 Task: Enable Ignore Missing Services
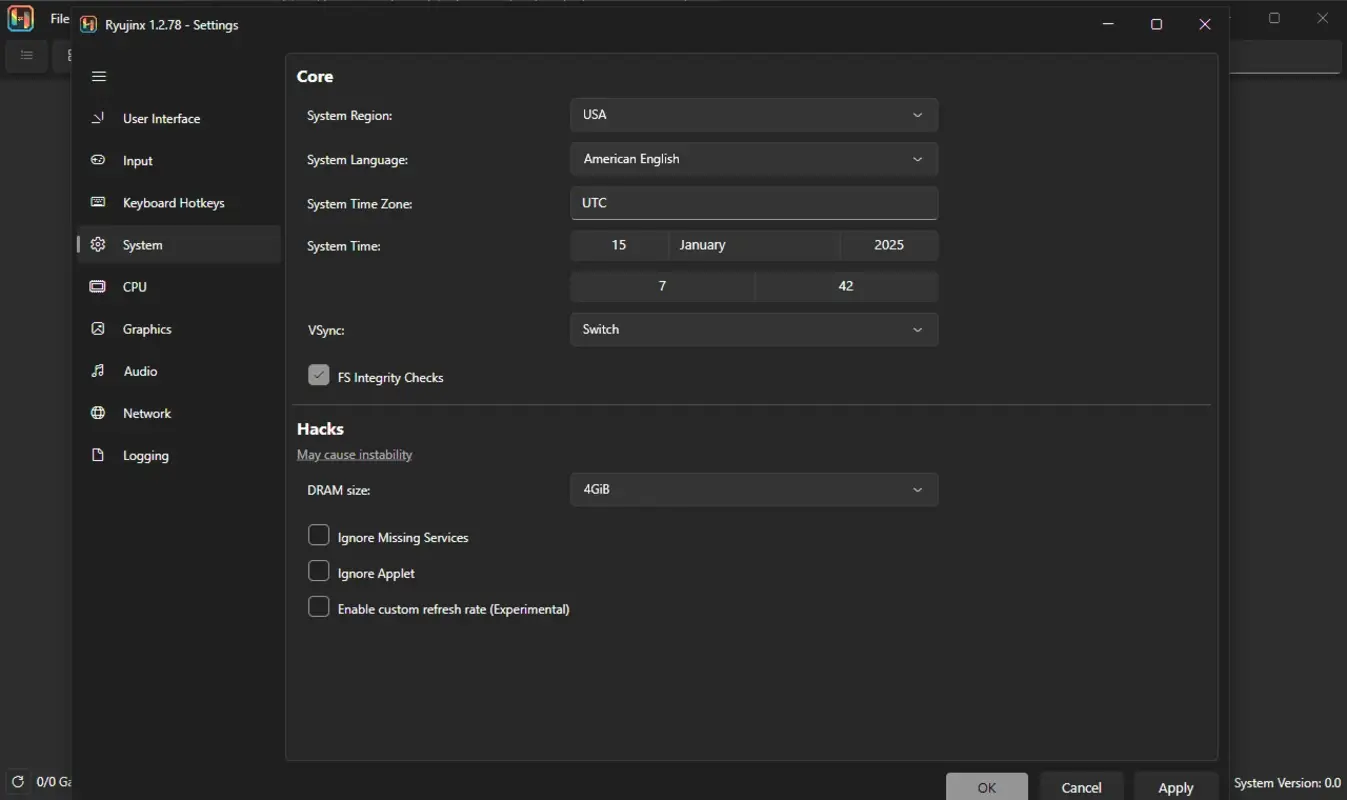pyautogui.click(x=318, y=535)
